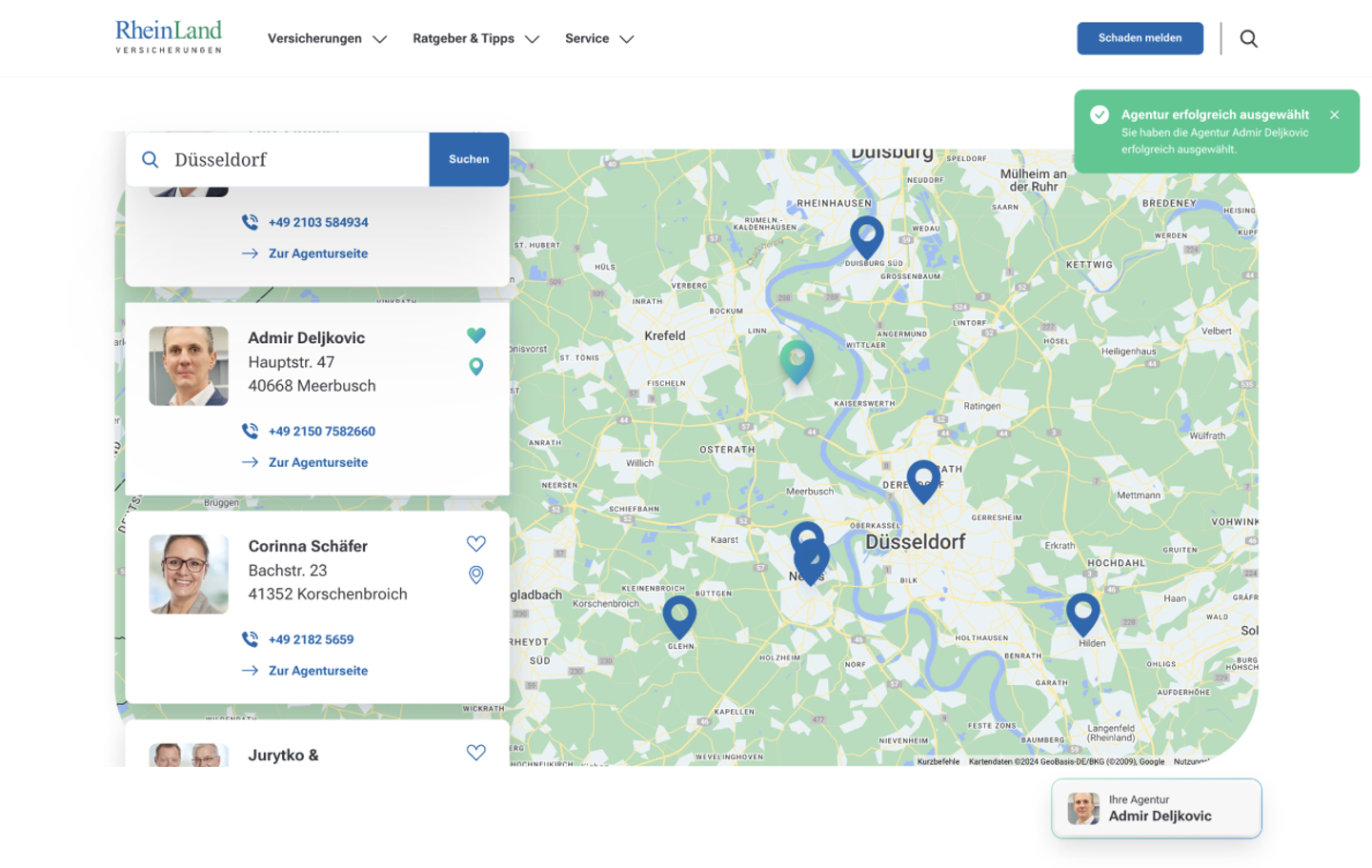This screenshot has height=868, width=1372.
Task: Favorite Corinna Schäfer with the heart icon
Action: tap(476, 543)
